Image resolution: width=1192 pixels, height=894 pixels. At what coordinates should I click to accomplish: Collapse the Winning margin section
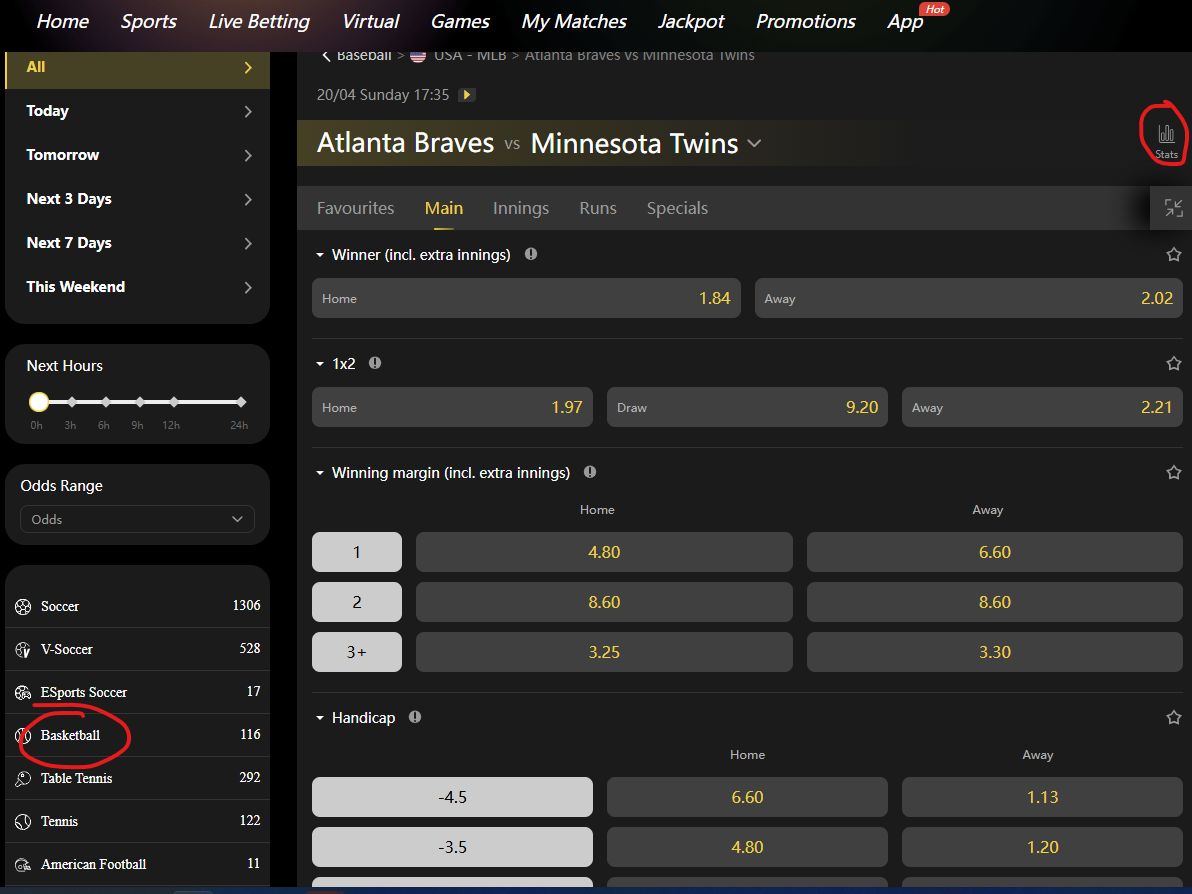coord(320,473)
